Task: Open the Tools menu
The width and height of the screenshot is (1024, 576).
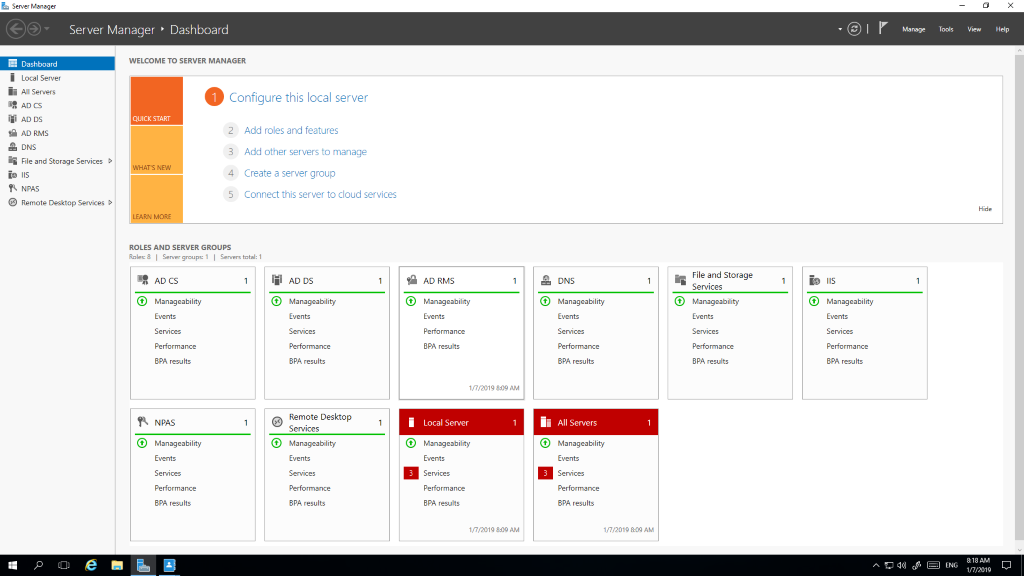Action: coord(945,29)
